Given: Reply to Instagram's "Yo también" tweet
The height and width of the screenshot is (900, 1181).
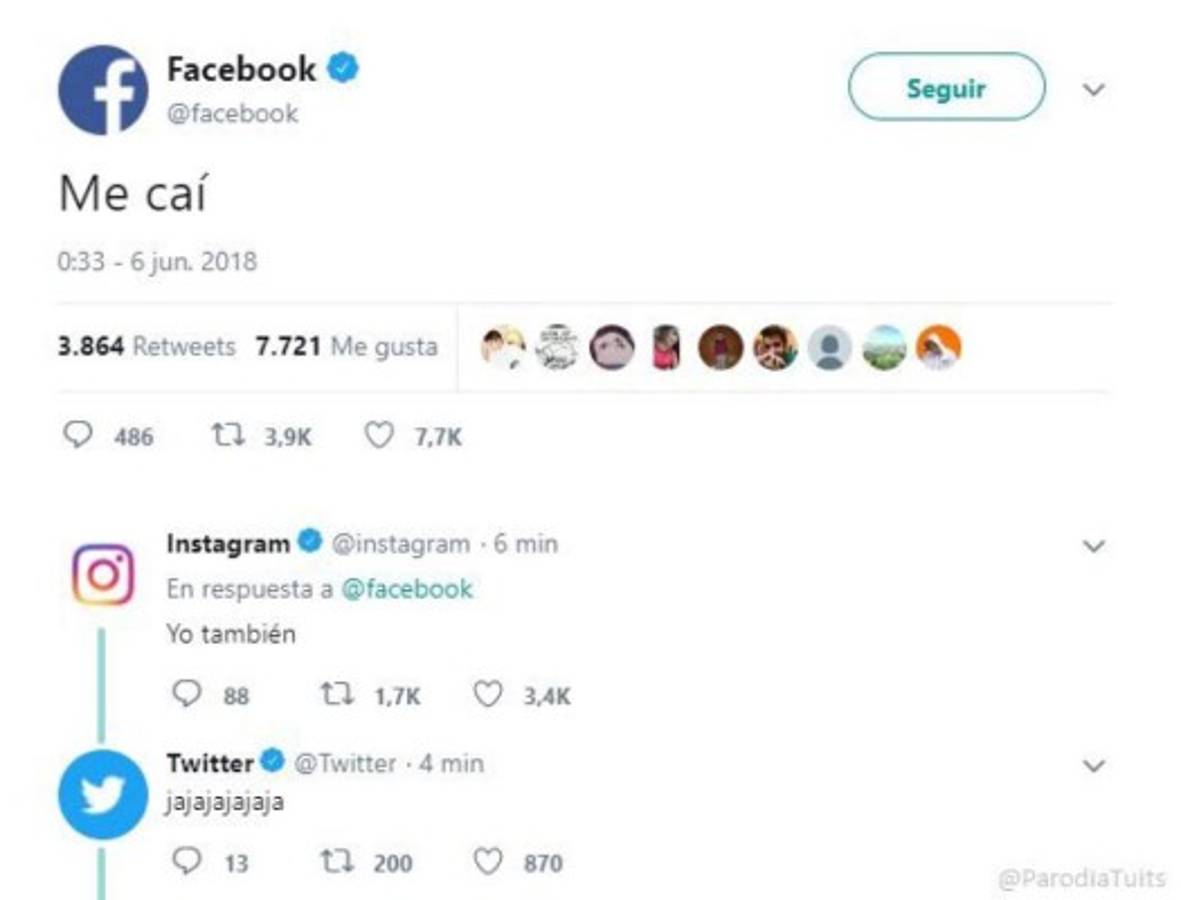Looking at the screenshot, I should [186, 695].
